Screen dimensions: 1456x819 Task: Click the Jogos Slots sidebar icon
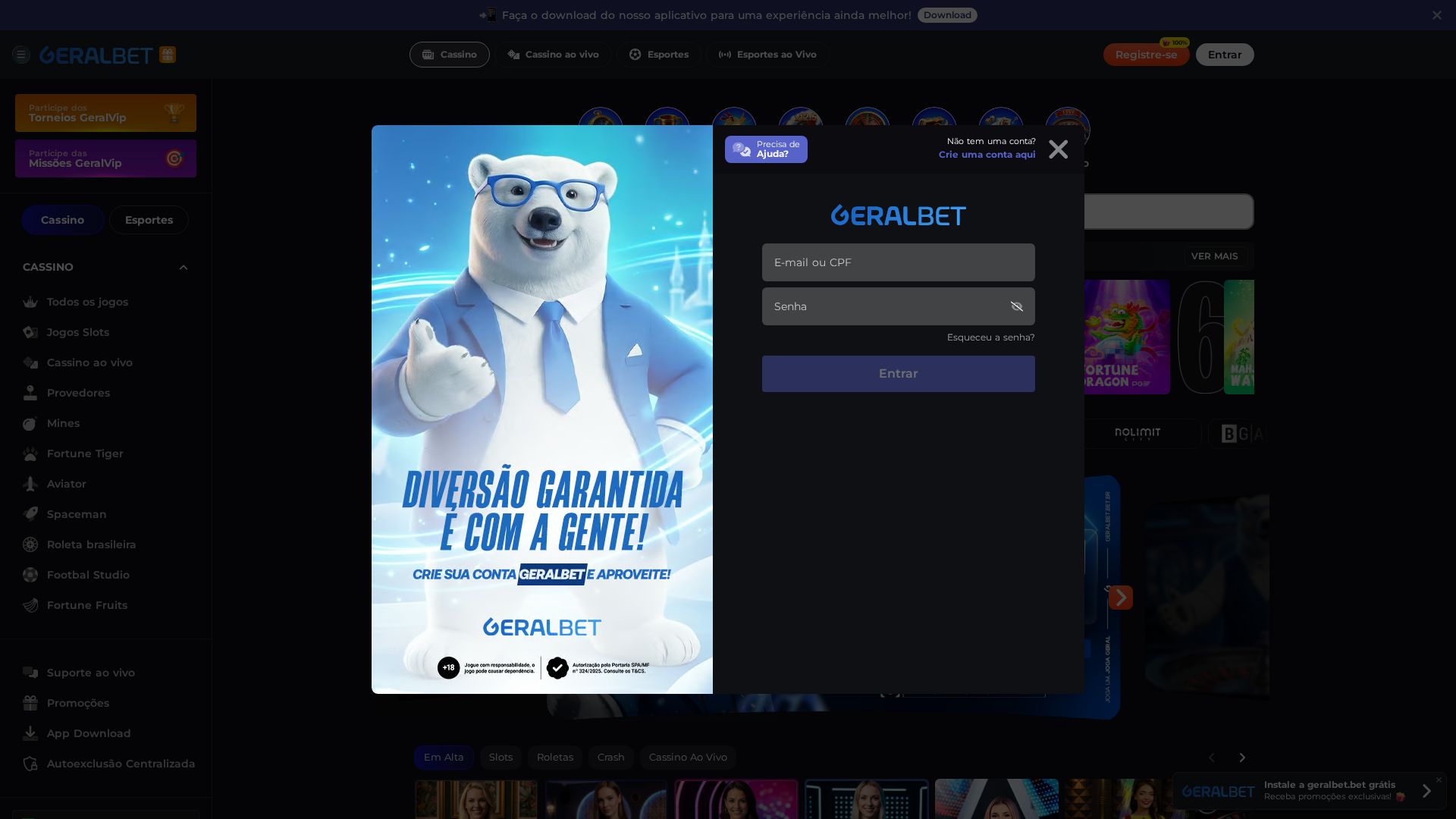[30, 332]
